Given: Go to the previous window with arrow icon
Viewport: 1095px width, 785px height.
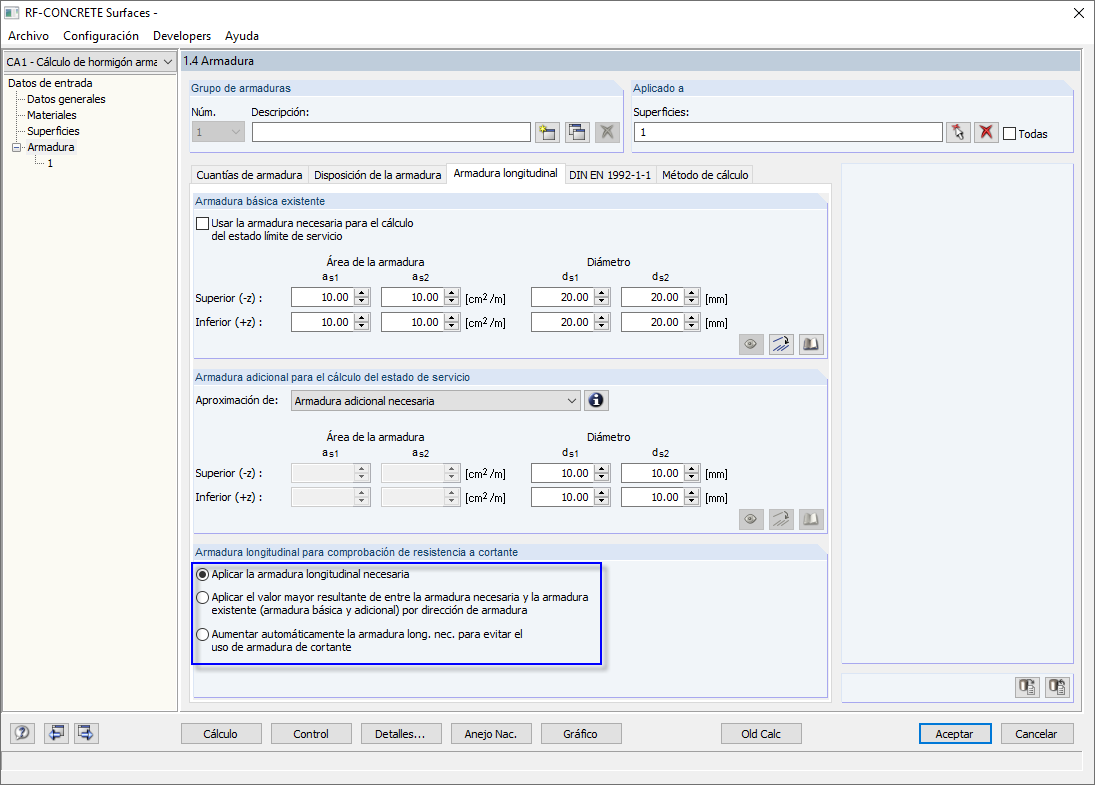Looking at the screenshot, I should coord(56,733).
